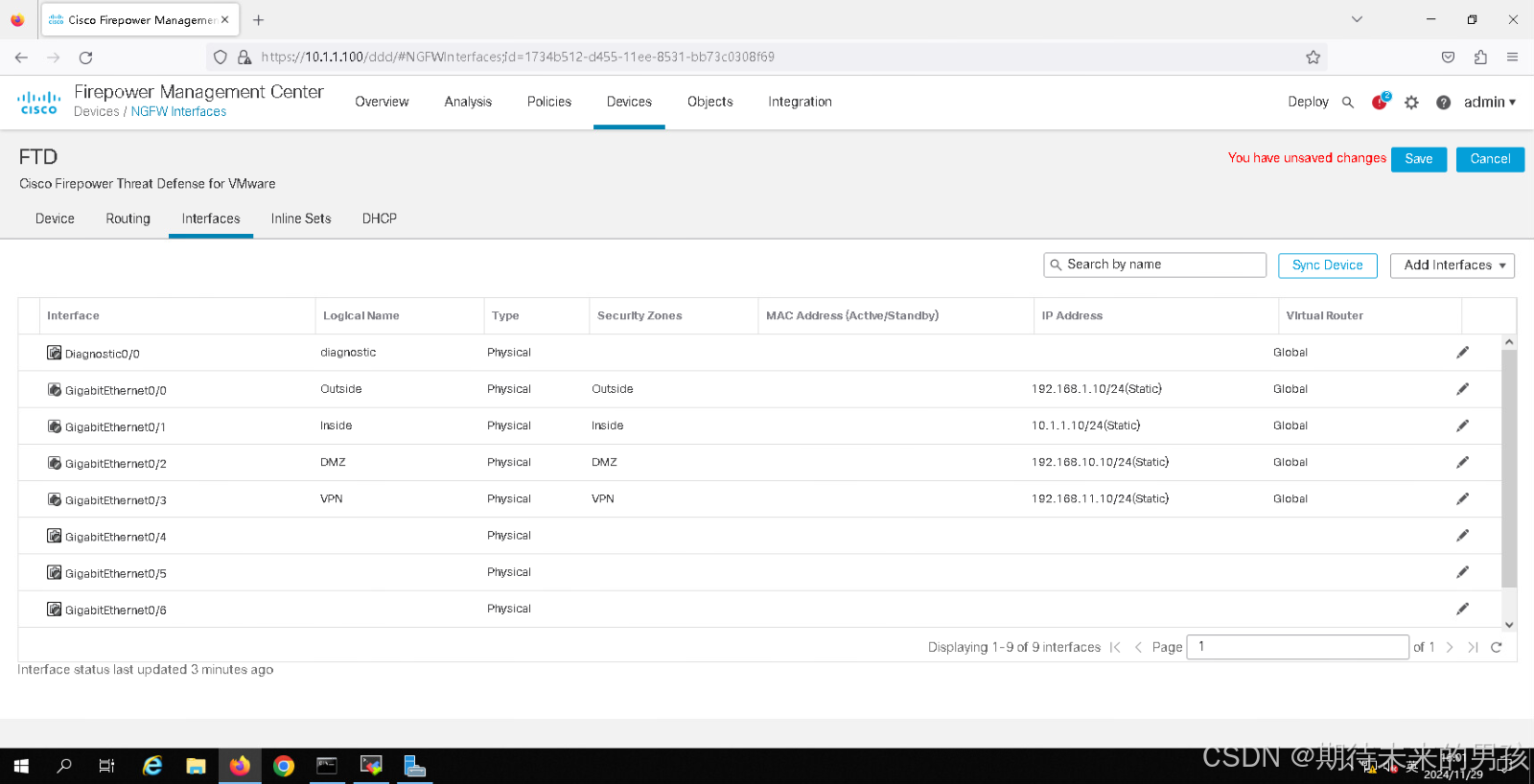Reload the browser page
This screenshot has height=784, width=1534.
pos(85,58)
